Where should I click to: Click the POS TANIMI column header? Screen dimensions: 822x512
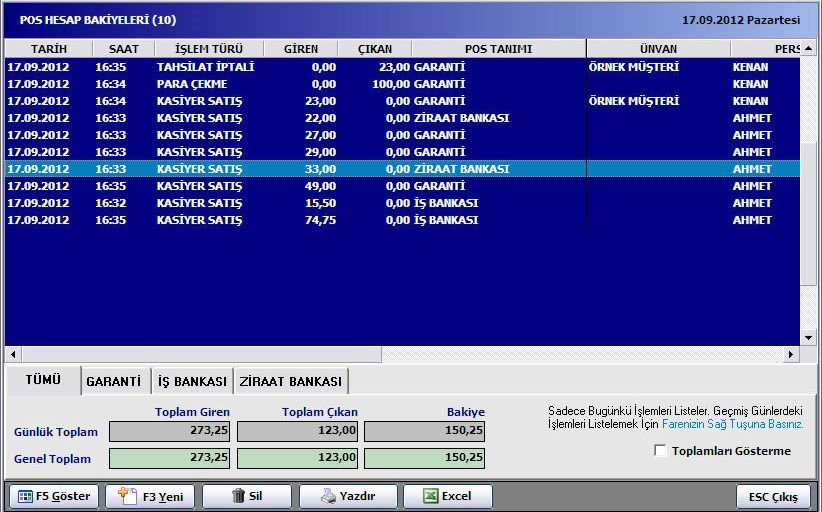[x=498, y=48]
